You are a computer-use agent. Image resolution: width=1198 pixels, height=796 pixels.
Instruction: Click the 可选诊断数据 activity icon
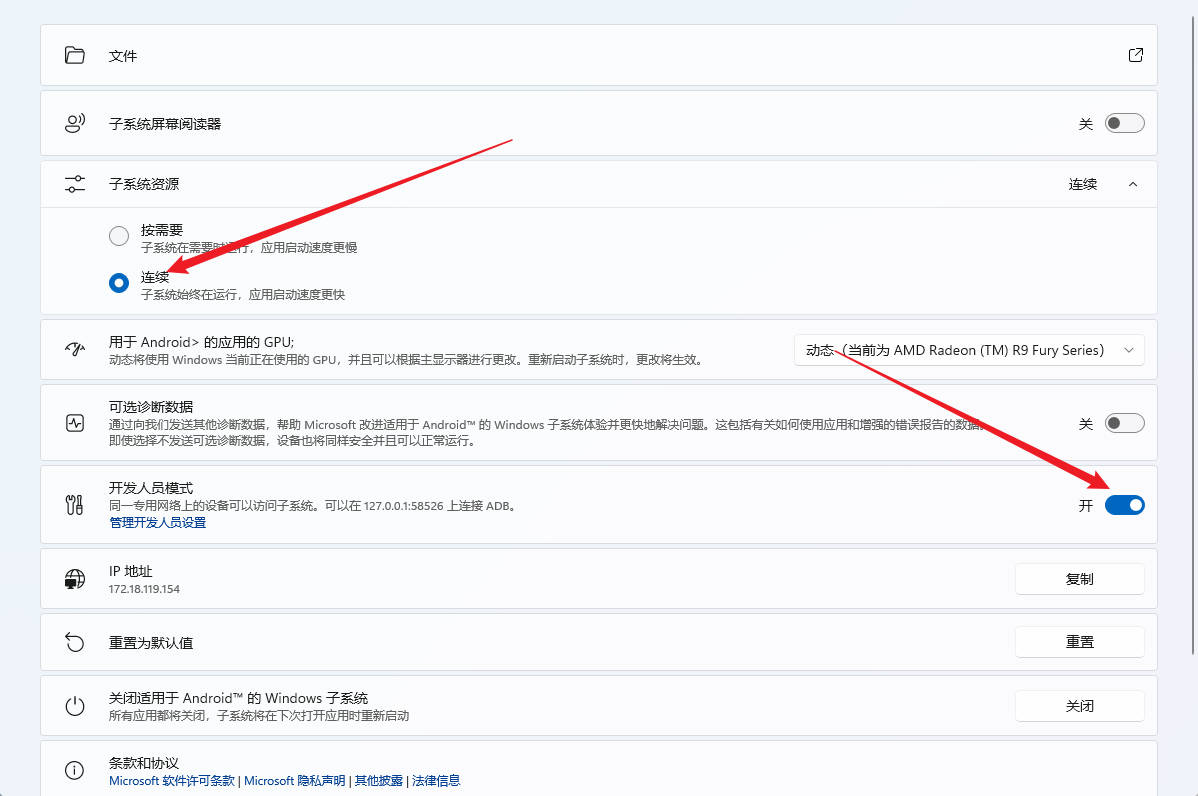tap(75, 422)
